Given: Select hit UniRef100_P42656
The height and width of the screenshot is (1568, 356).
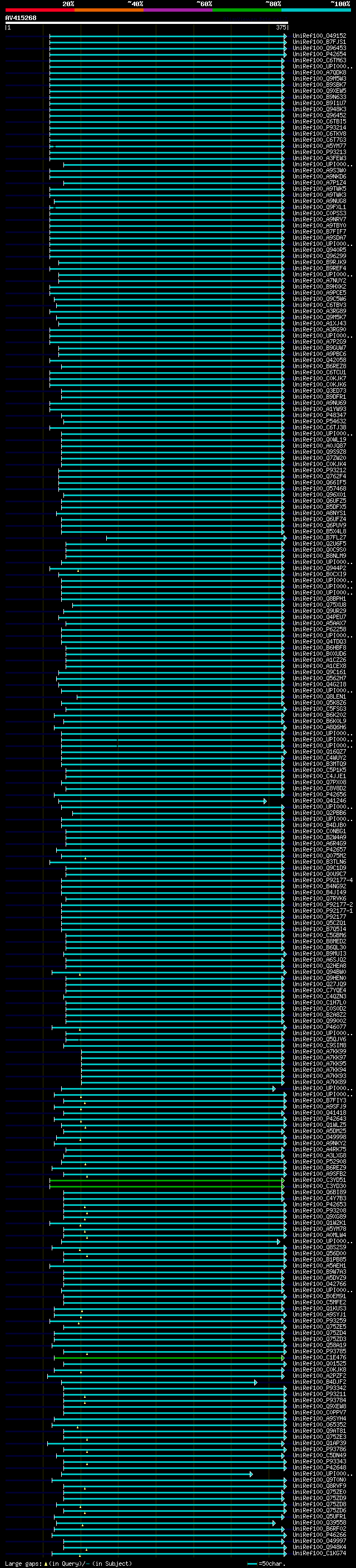Looking at the screenshot, I should click(319, 794).
